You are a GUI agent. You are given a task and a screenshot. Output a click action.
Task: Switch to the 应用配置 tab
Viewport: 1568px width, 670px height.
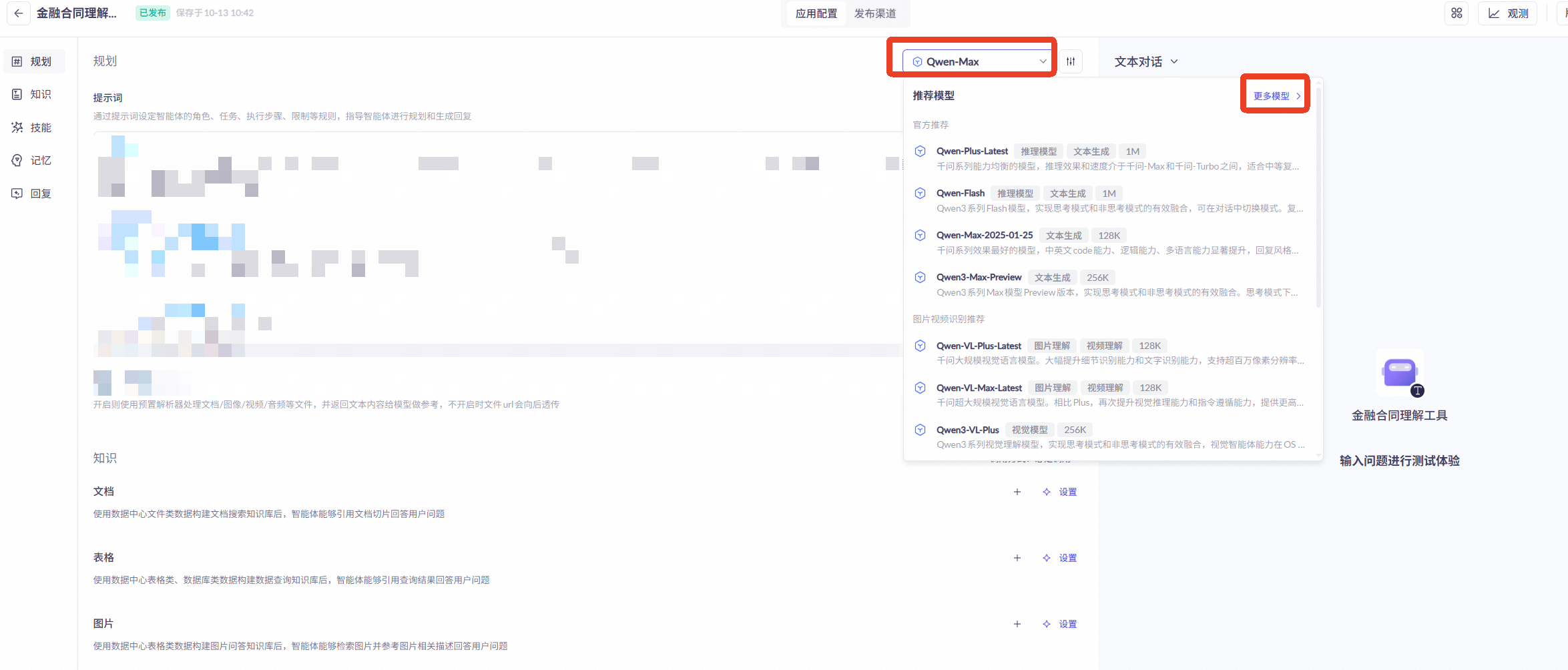(x=816, y=13)
